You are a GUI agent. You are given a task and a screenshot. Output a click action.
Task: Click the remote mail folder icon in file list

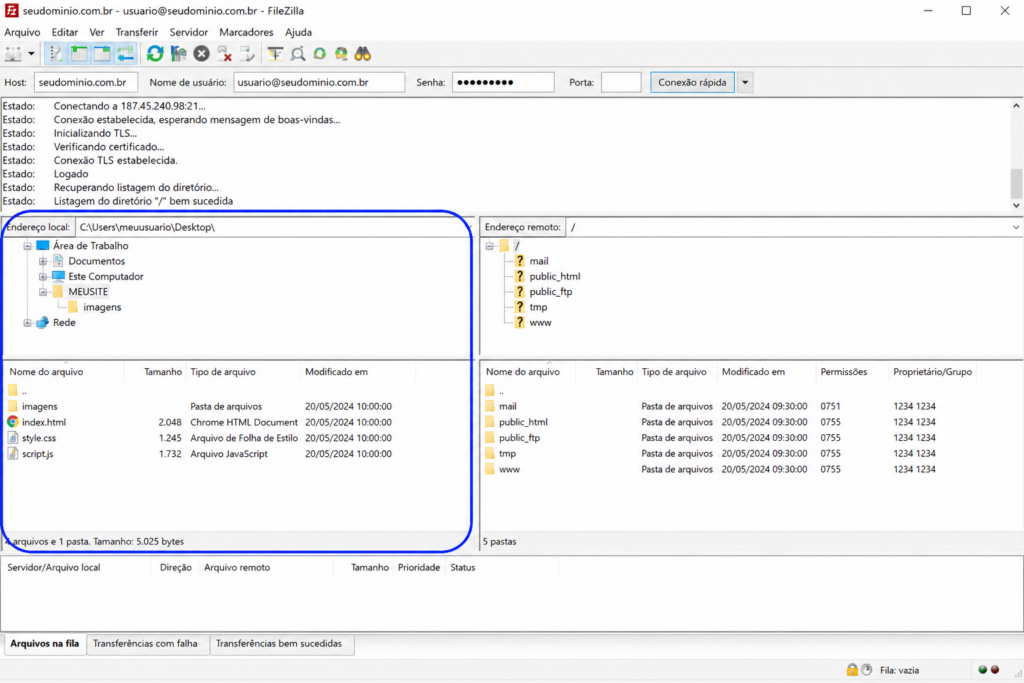click(490, 406)
